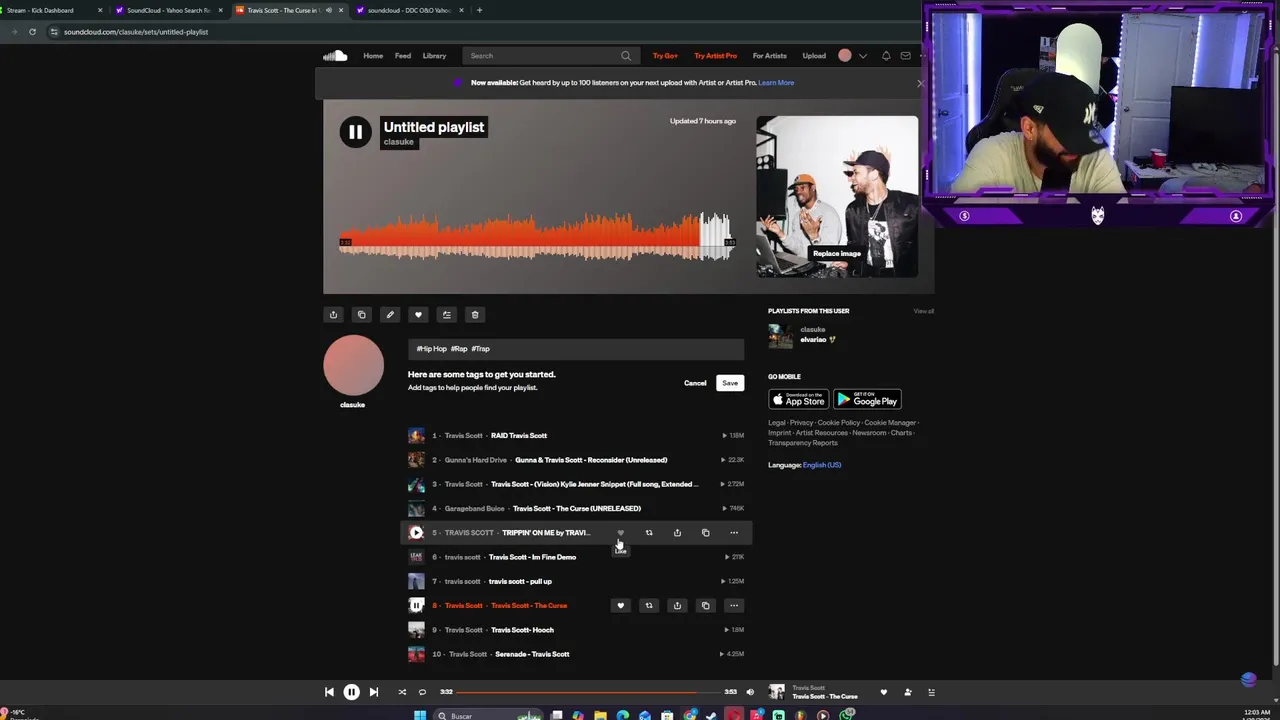Toggle repeat in the player bar

coord(422,692)
